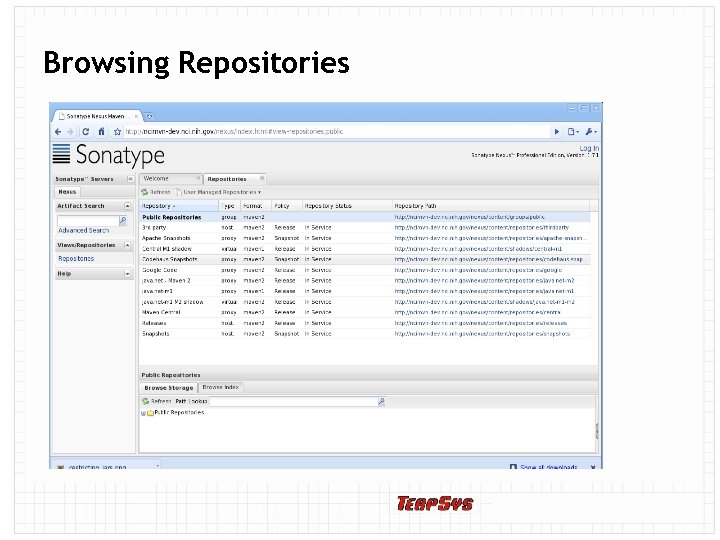Select the Central M1 shadow row

click(x=365, y=249)
